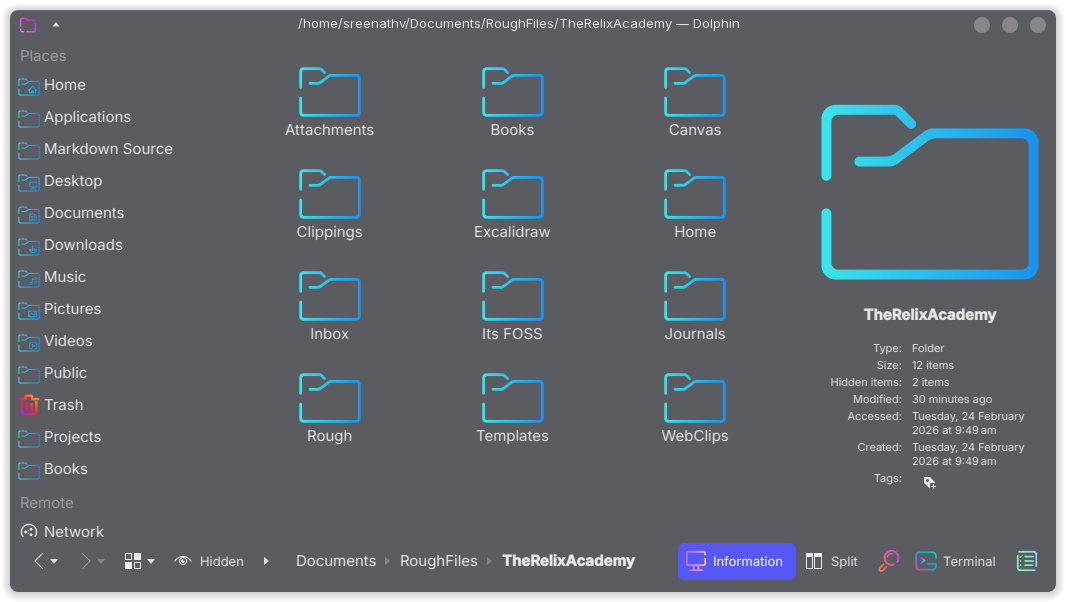The image size is (1066, 602).
Task: Click the icons view mode button
Action: [133, 561]
